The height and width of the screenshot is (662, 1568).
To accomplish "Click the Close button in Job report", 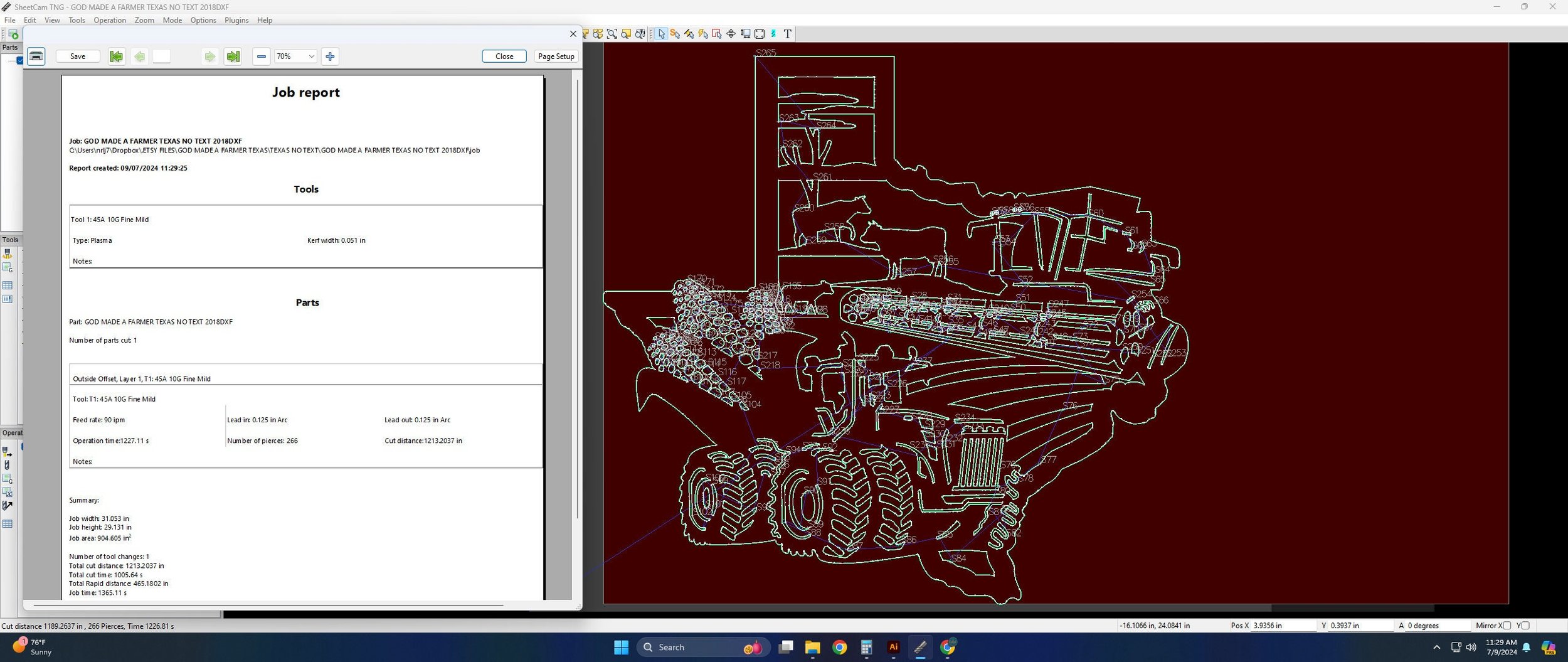I will click(504, 56).
